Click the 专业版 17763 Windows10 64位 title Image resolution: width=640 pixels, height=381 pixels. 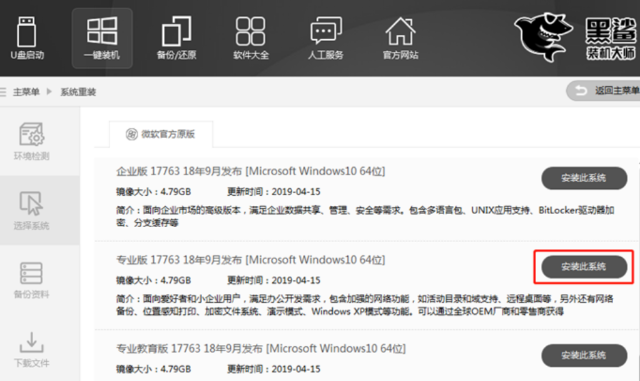pos(251,260)
